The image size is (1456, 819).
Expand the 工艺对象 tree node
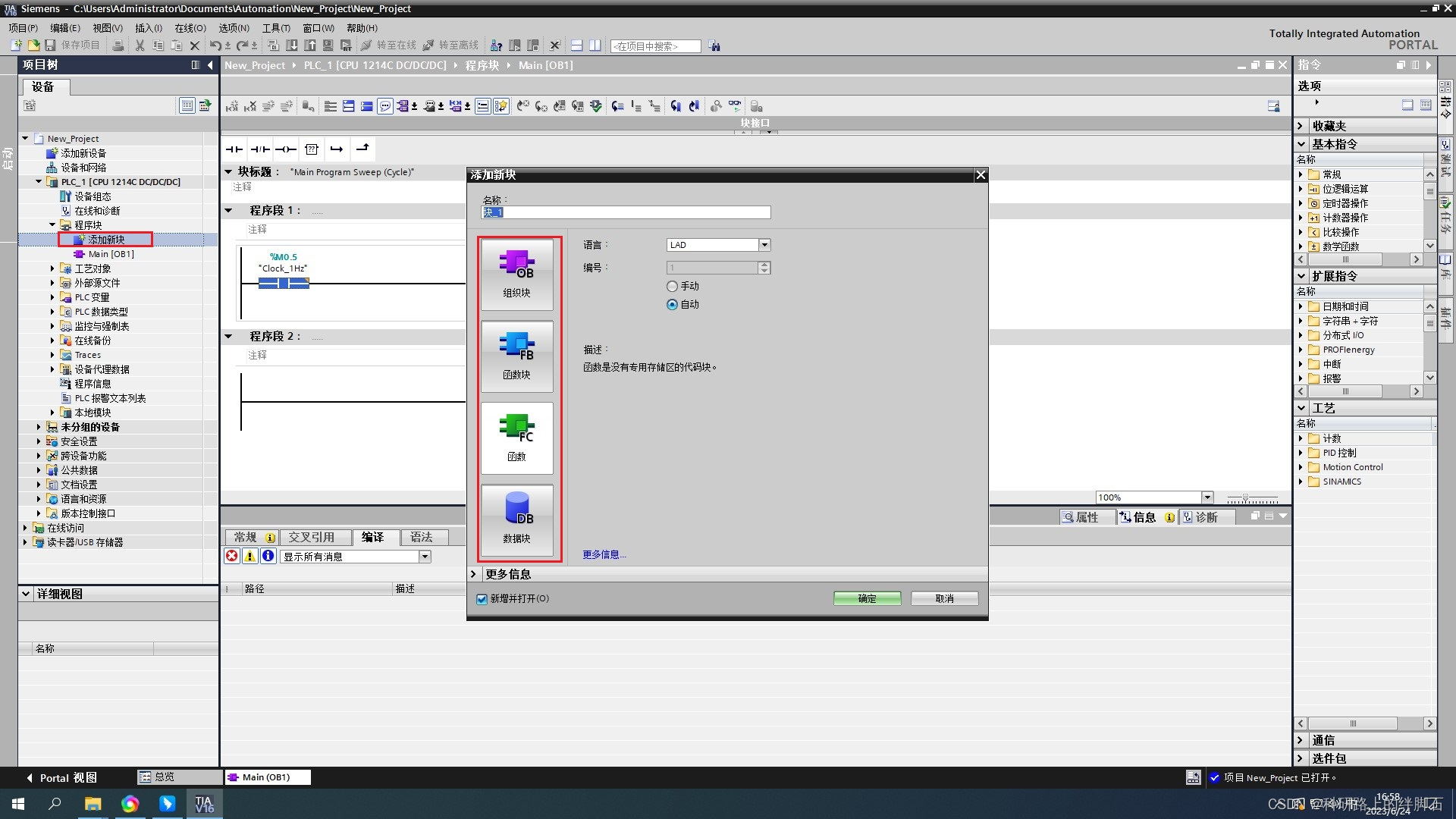(52, 268)
